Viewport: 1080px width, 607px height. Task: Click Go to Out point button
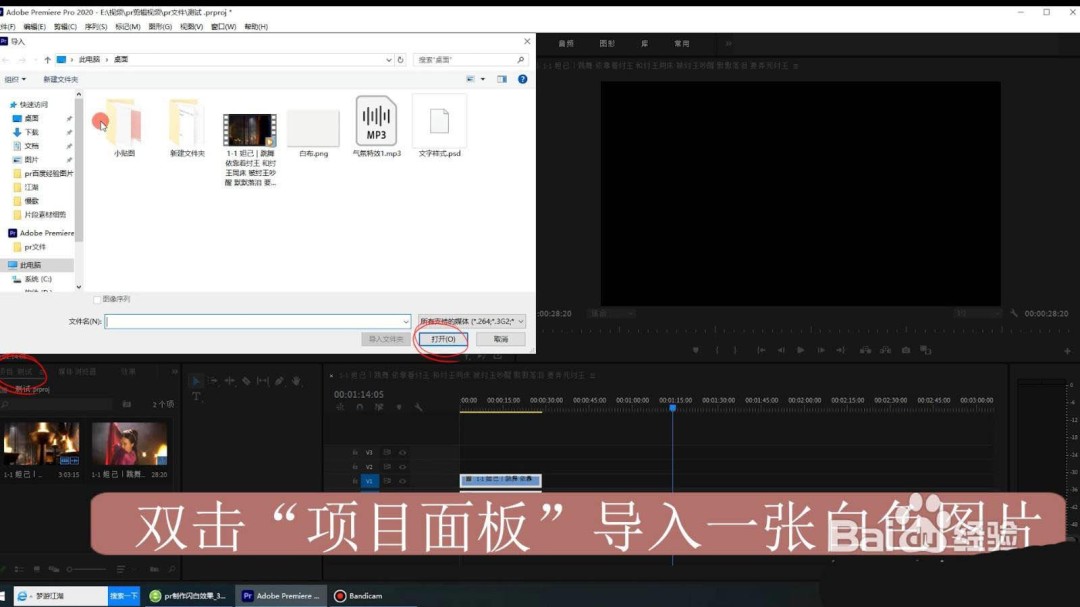(840, 350)
